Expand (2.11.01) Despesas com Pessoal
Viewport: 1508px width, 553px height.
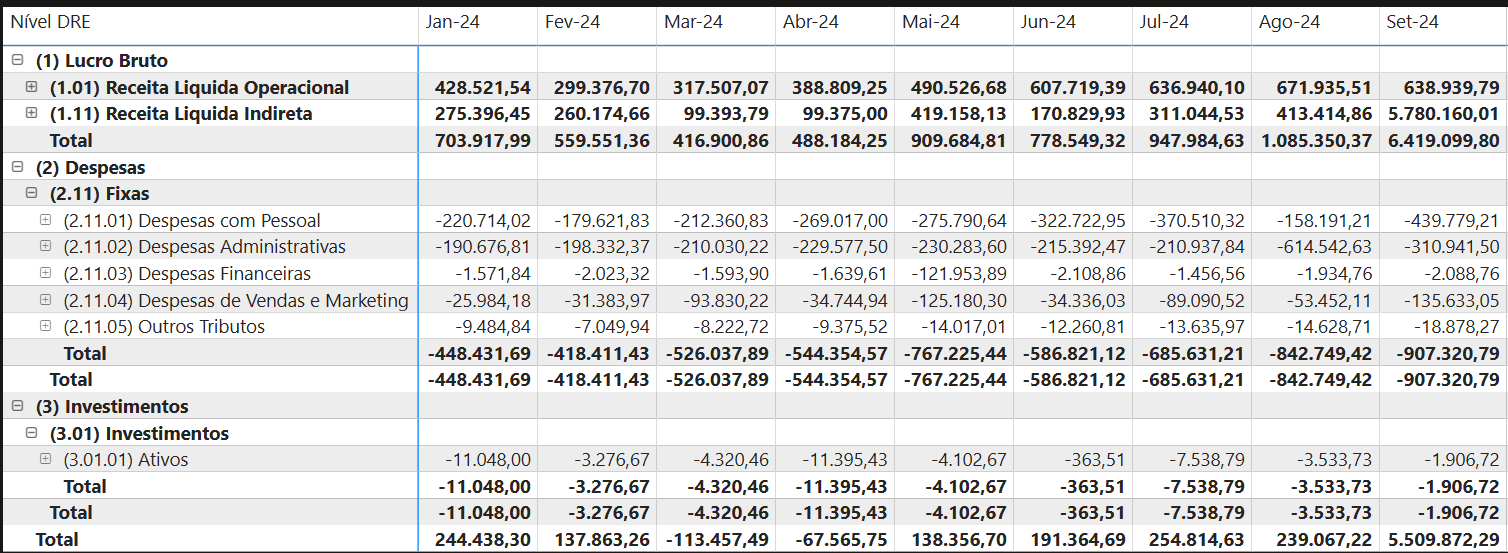tap(45, 220)
